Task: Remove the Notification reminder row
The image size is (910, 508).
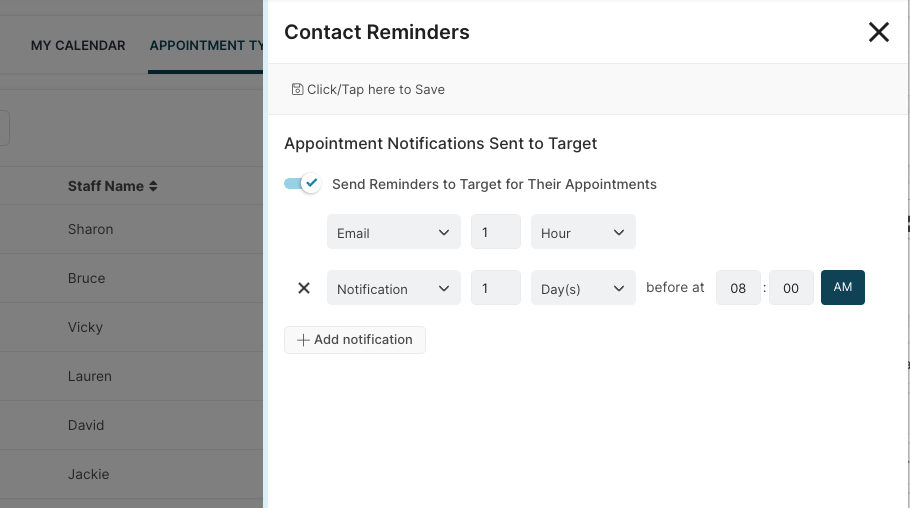Action: pyautogui.click(x=304, y=288)
